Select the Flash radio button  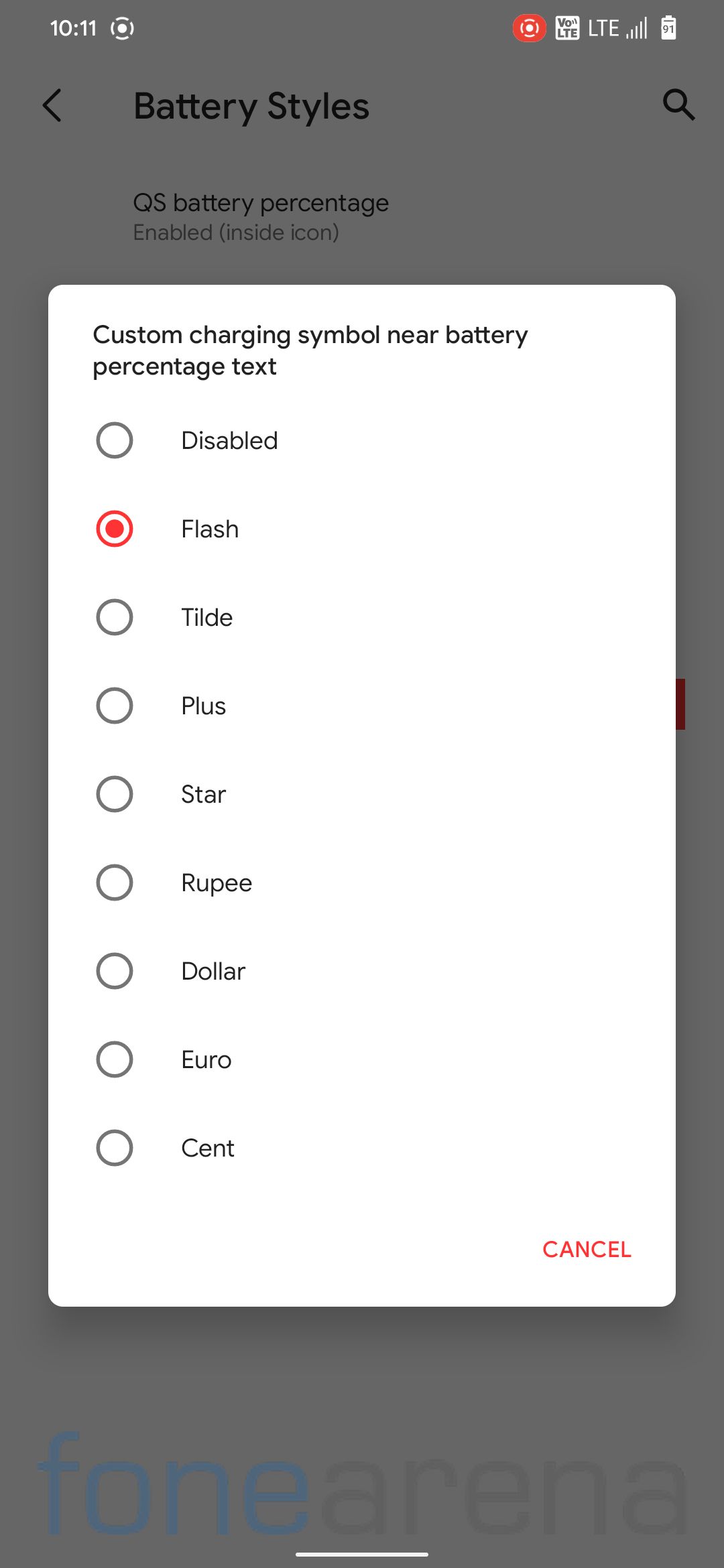[x=362, y=529]
